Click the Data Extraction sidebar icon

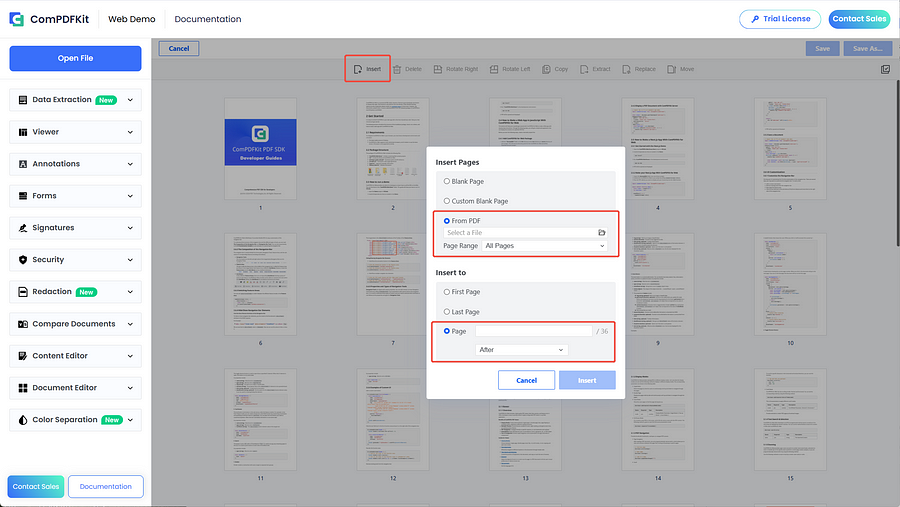(x=23, y=100)
